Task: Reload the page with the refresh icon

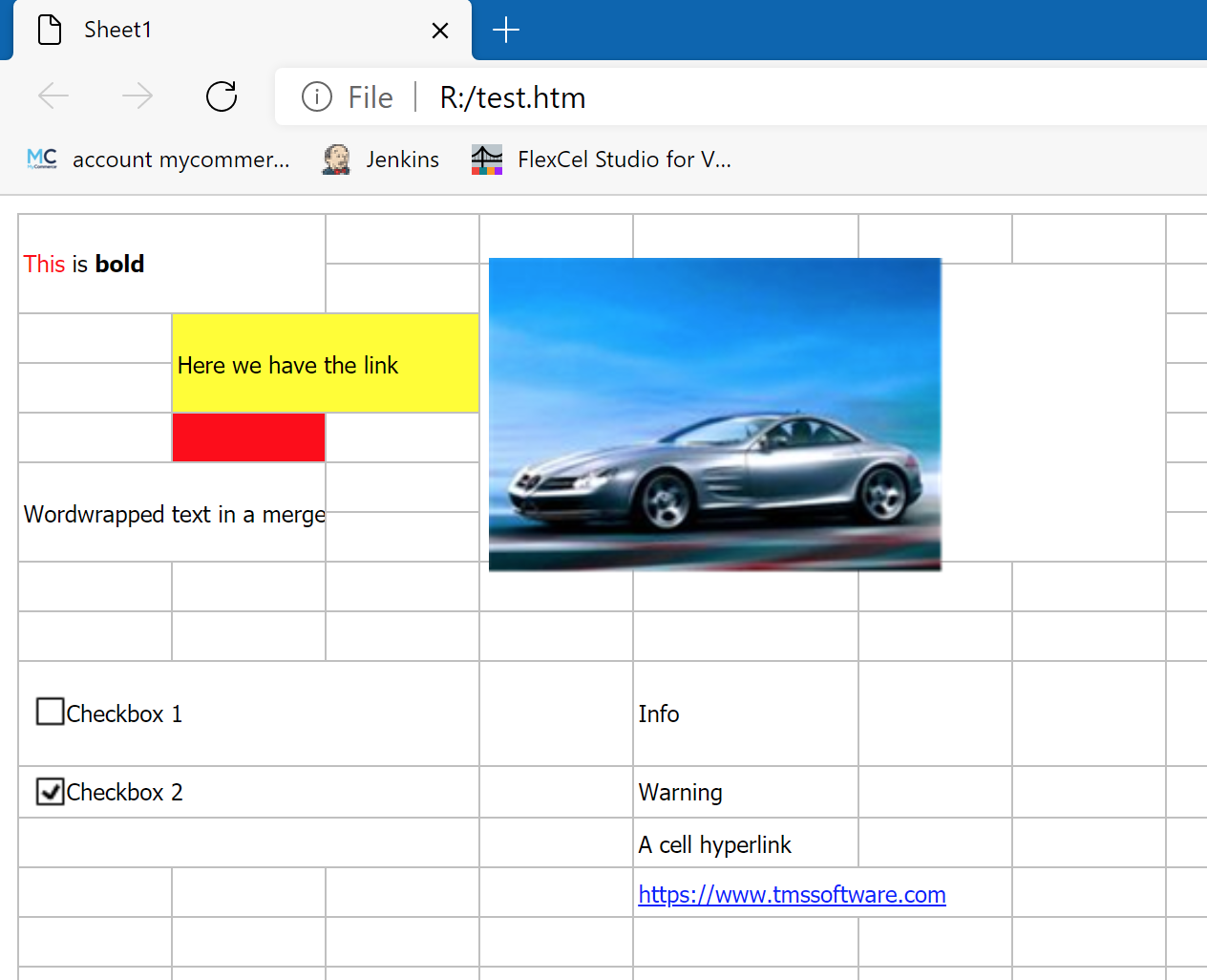Action: click(222, 96)
